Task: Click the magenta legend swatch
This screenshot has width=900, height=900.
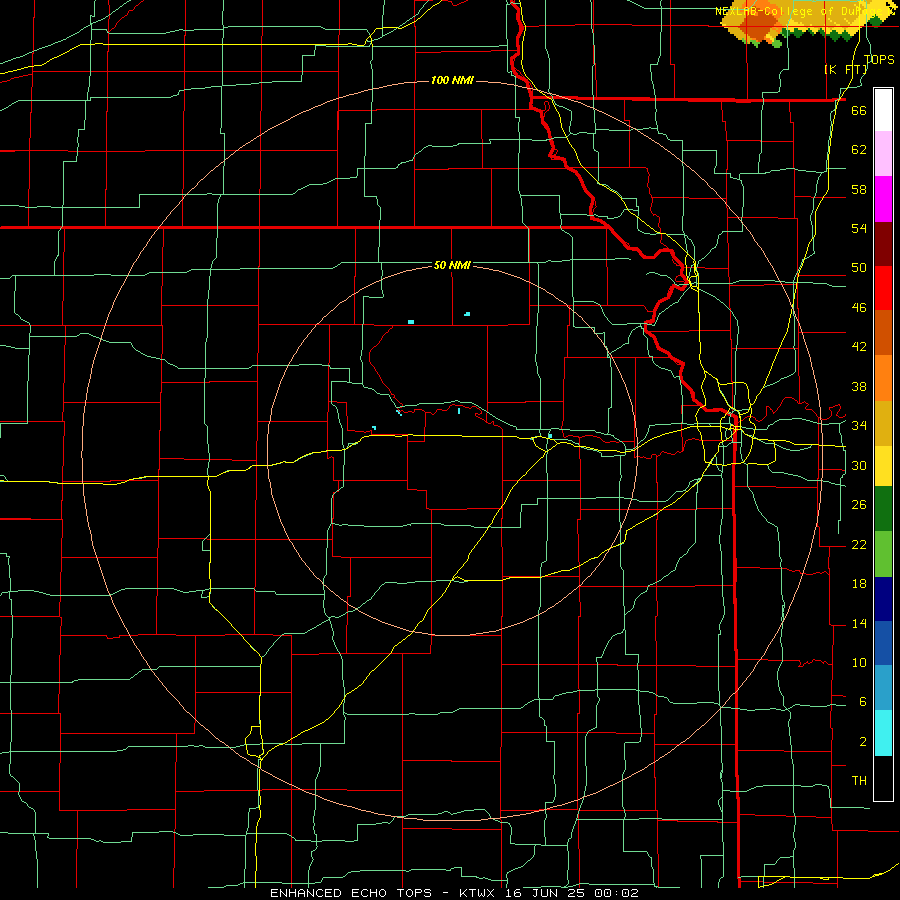Action: tap(883, 199)
